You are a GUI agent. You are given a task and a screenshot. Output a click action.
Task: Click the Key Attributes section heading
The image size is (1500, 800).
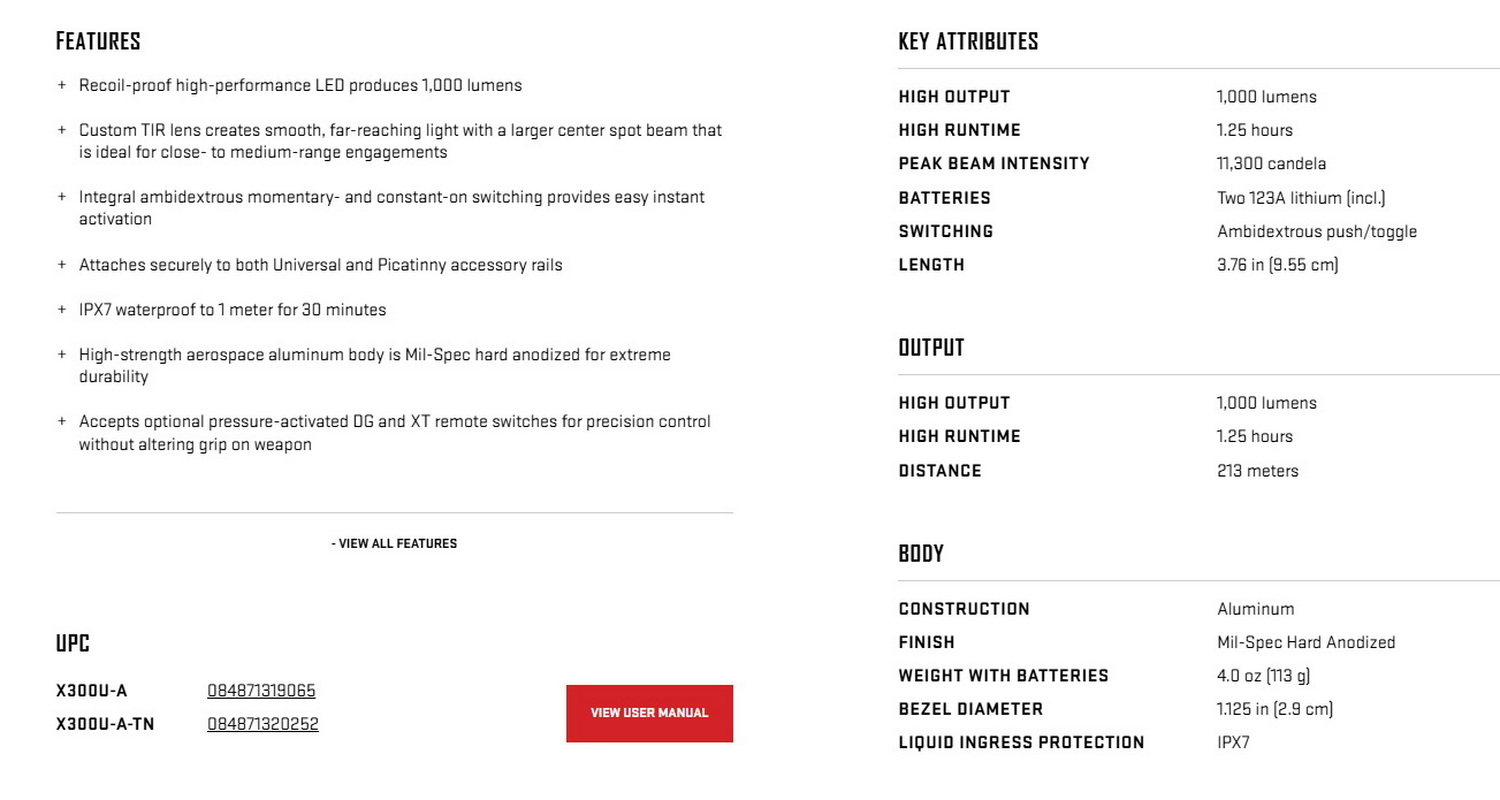[968, 42]
